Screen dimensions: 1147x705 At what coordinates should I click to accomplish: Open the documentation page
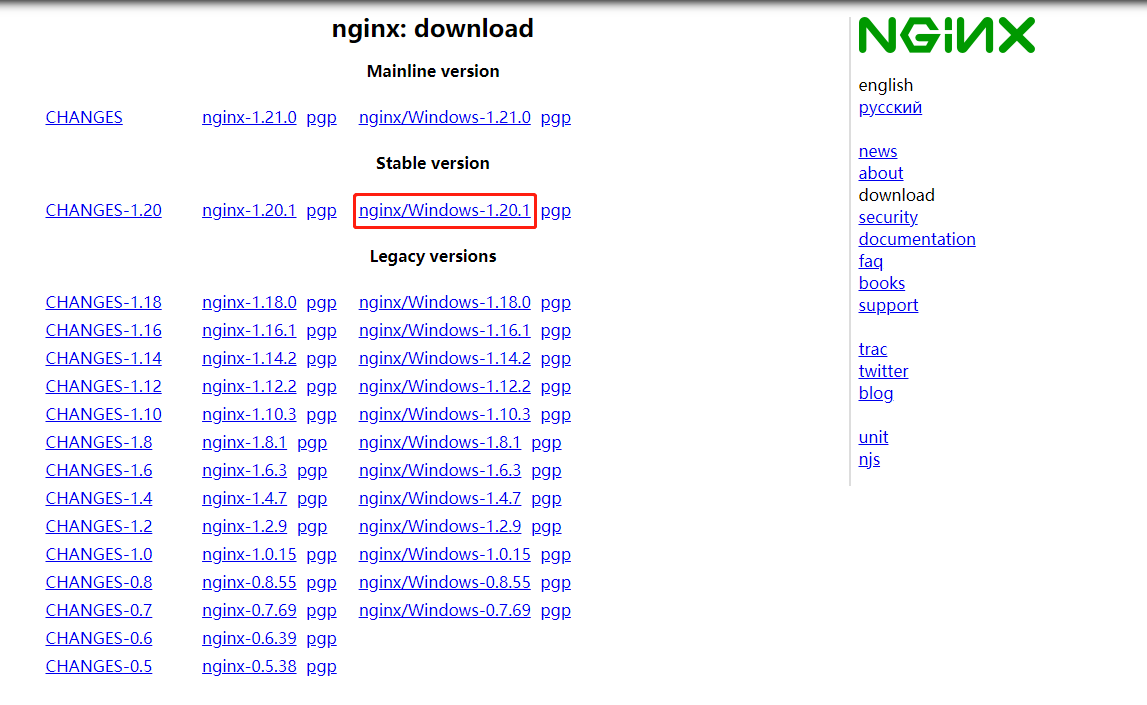[x=917, y=239]
